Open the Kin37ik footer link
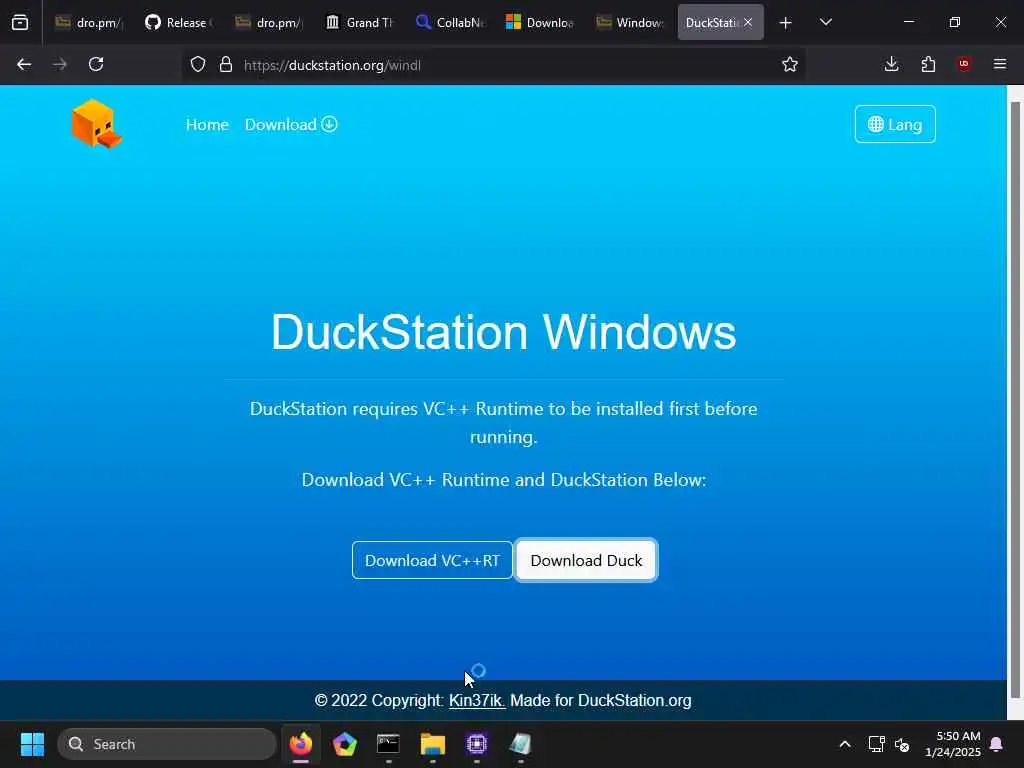 [x=477, y=701]
